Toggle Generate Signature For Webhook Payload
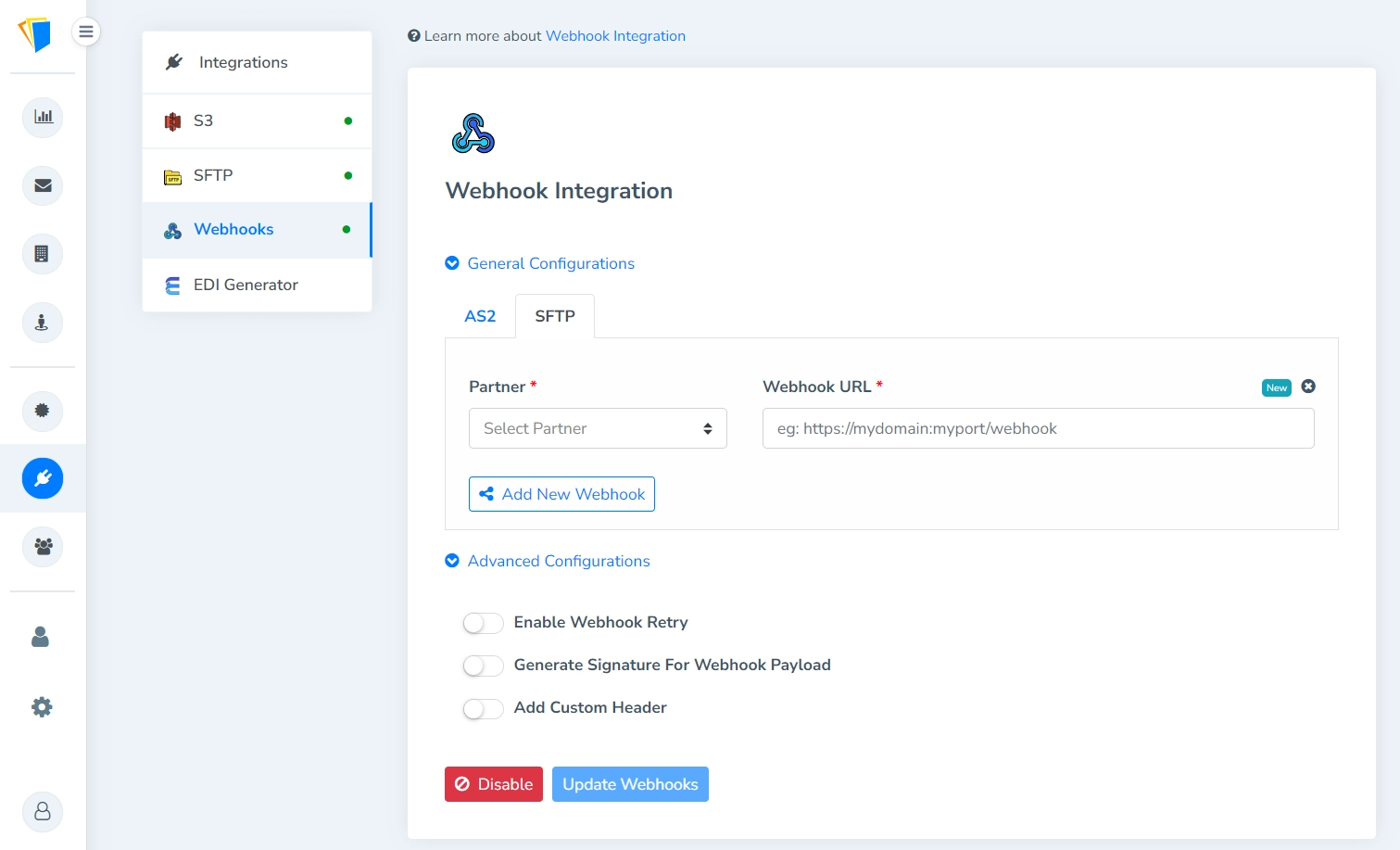Image resolution: width=1400 pixels, height=850 pixels. coord(483,666)
